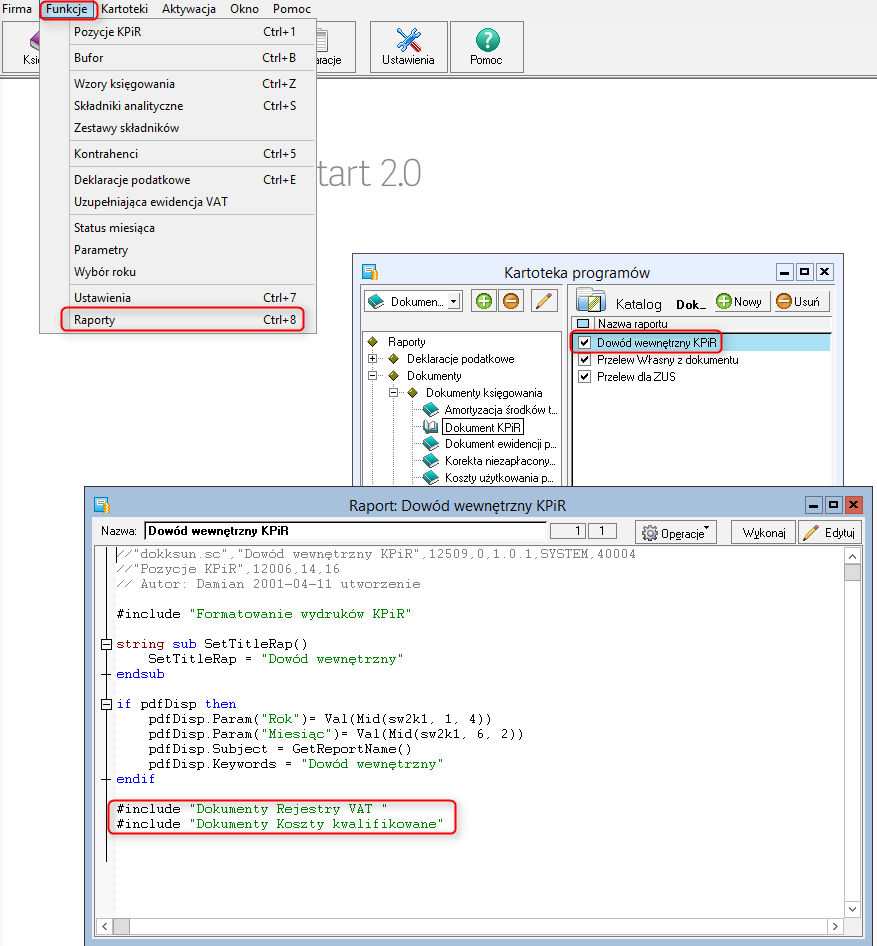This screenshot has width=877, height=946.
Task: Toggle the Przelew dla ZUS checkbox
Action: pyautogui.click(x=585, y=377)
